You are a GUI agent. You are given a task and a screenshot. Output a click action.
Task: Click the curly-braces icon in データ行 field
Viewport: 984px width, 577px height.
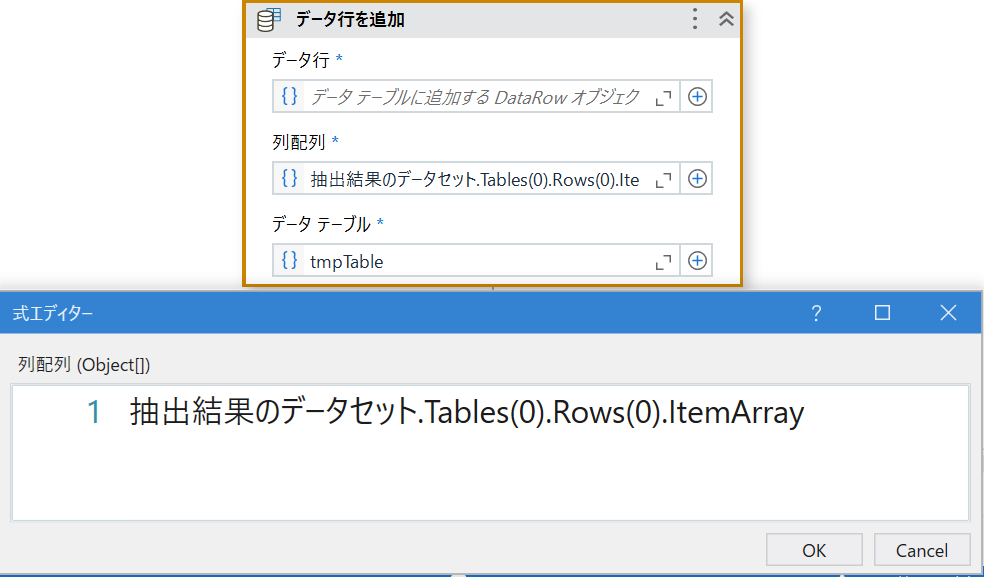pyautogui.click(x=289, y=96)
